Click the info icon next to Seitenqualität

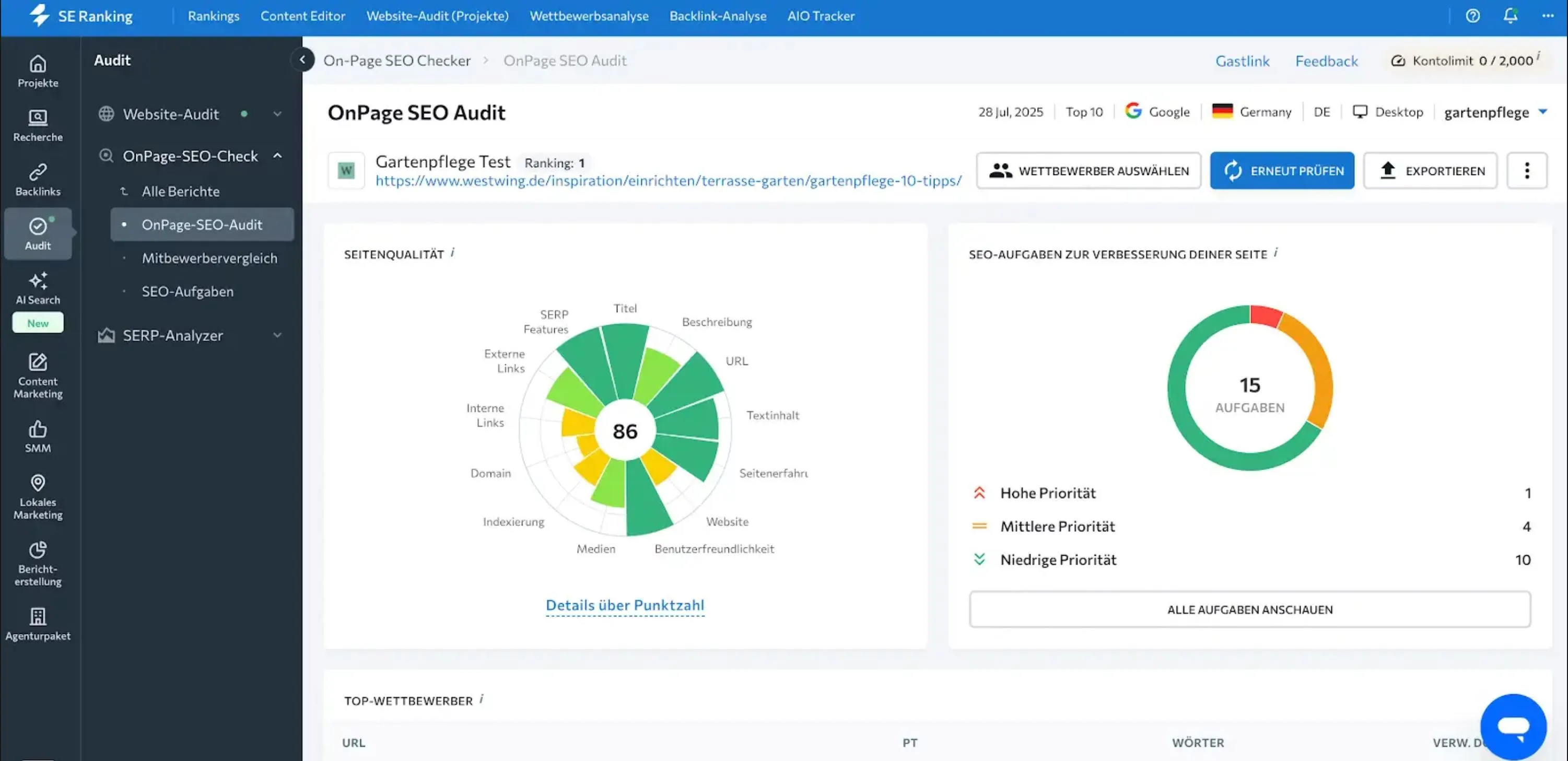tap(452, 253)
